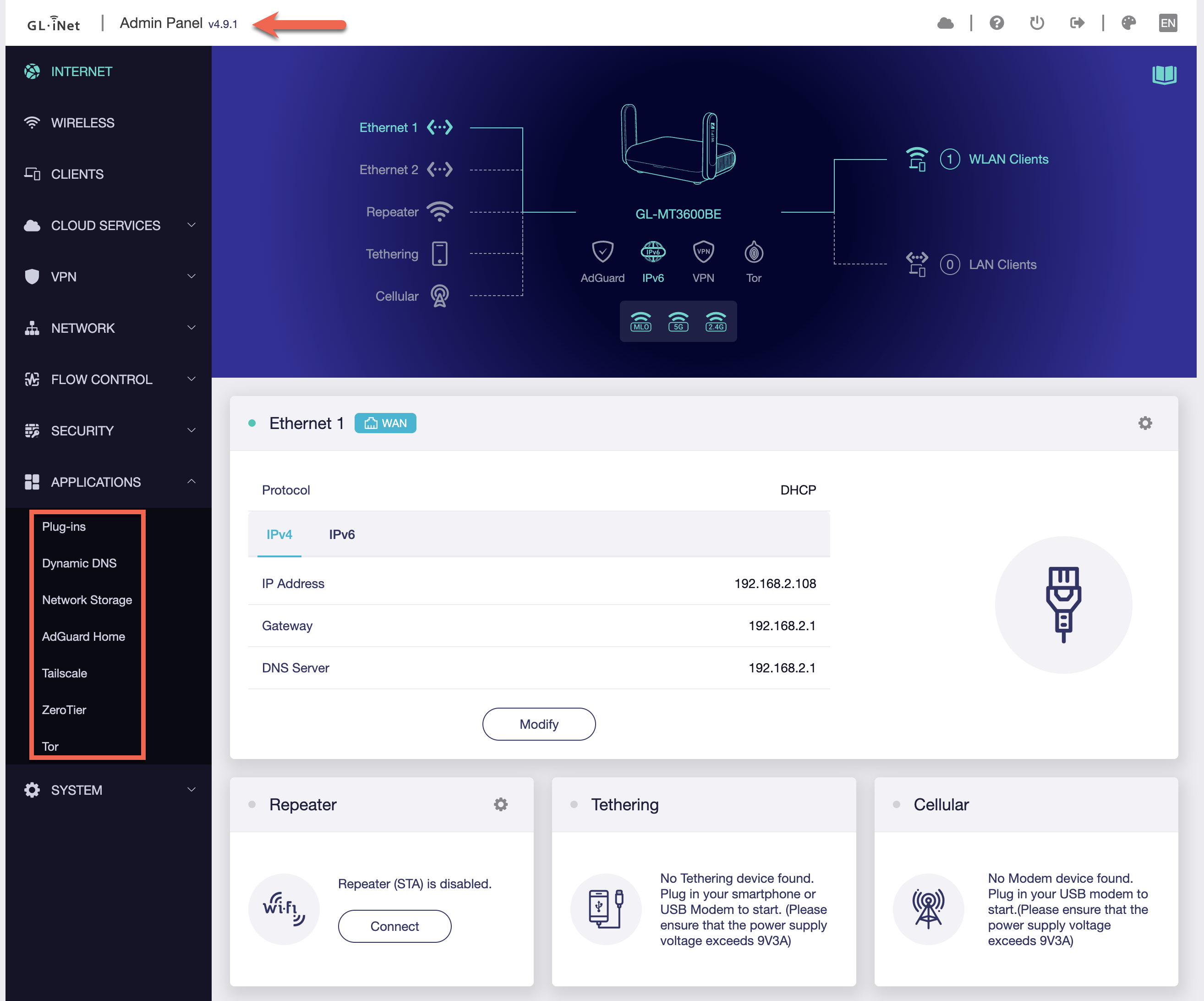Screen dimensions: 1204x1001
Task: Click the WLAN Clients icon
Action: pyautogui.click(x=917, y=159)
